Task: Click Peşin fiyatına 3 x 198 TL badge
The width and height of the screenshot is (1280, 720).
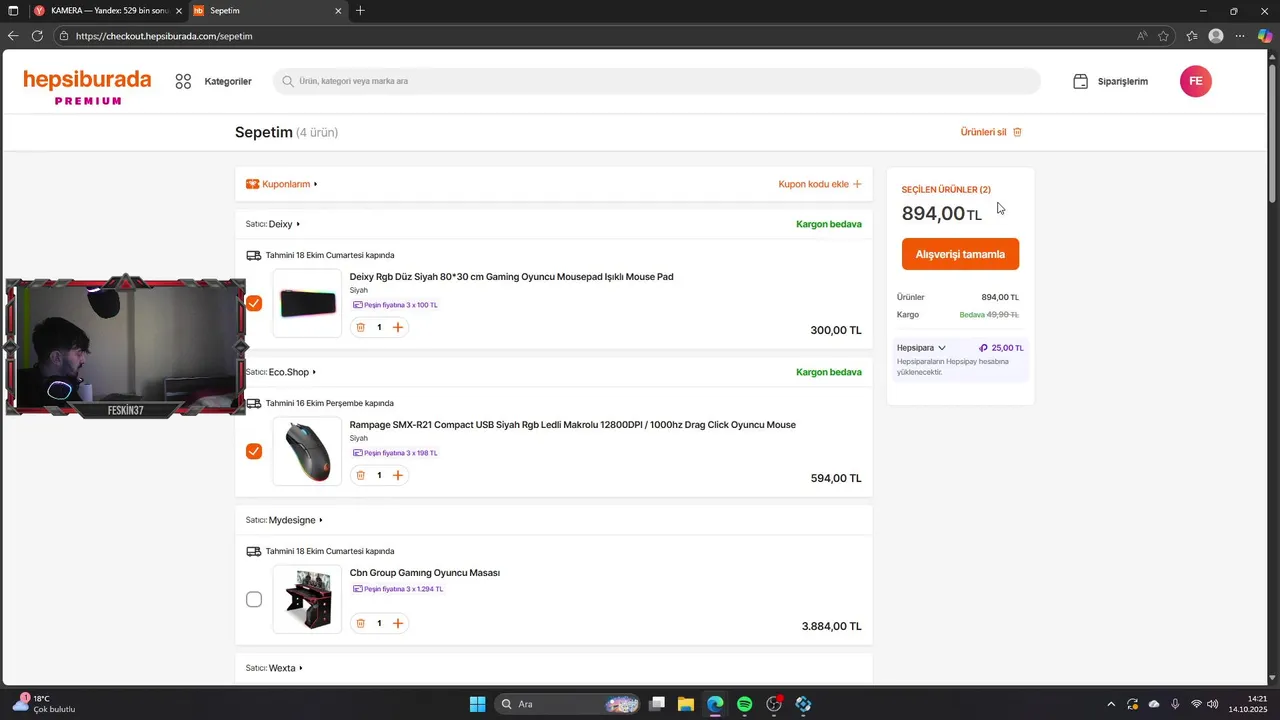Action: (395, 453)
